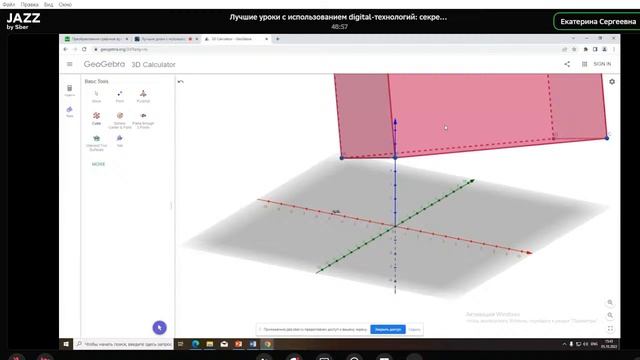Select the Point tool
640x360 pixels.
pyautogui.click(x=120, y=96)
